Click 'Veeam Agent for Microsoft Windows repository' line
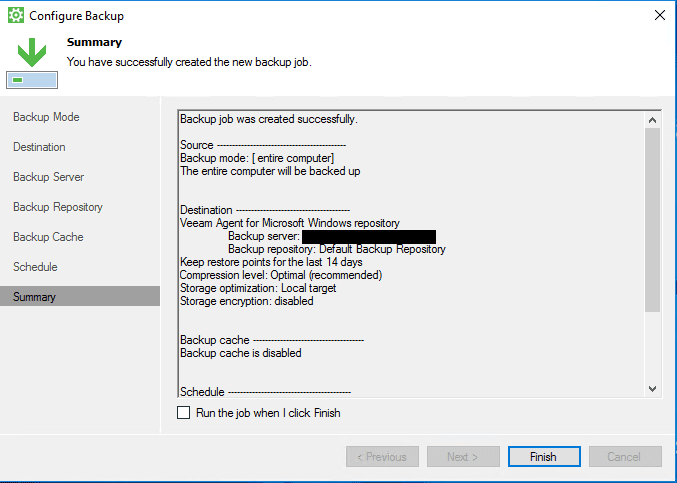The height and width of the screenshot is (483, 677). coord(290,223)
